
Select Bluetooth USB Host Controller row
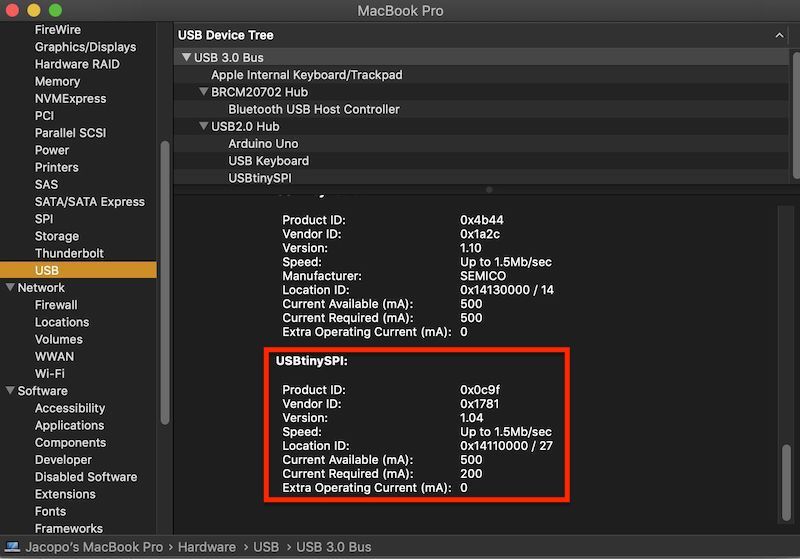click(482, 109)
